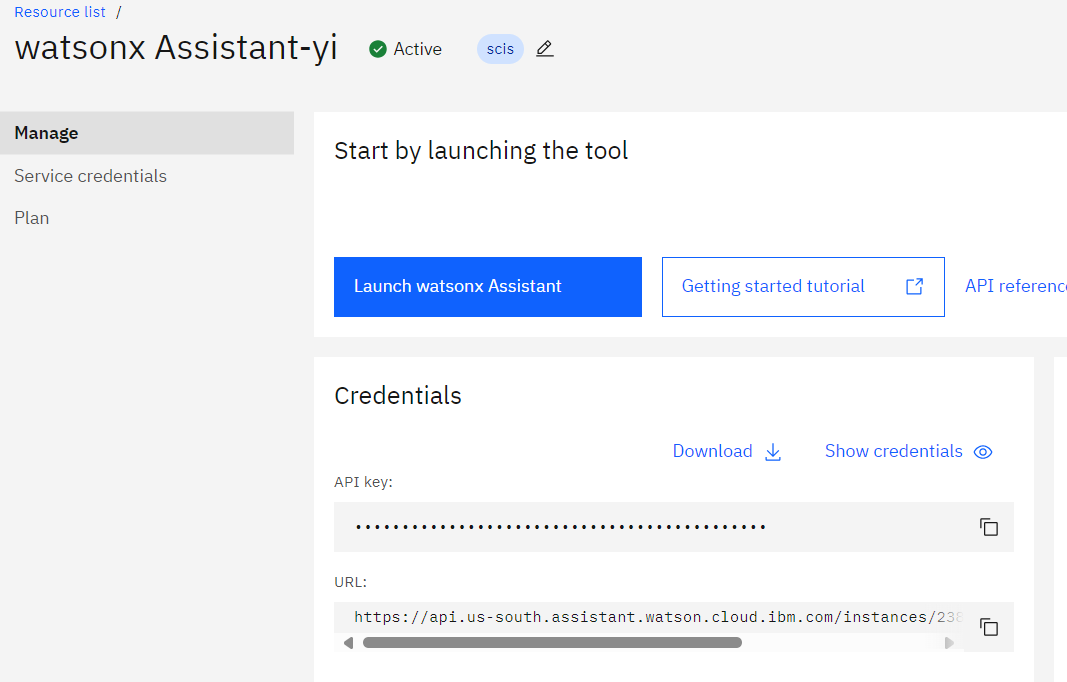The width and height of the screenshot is (1067, 682).
Task: Click the edit tags pencil icon
Action: click(x=544, y=49)
